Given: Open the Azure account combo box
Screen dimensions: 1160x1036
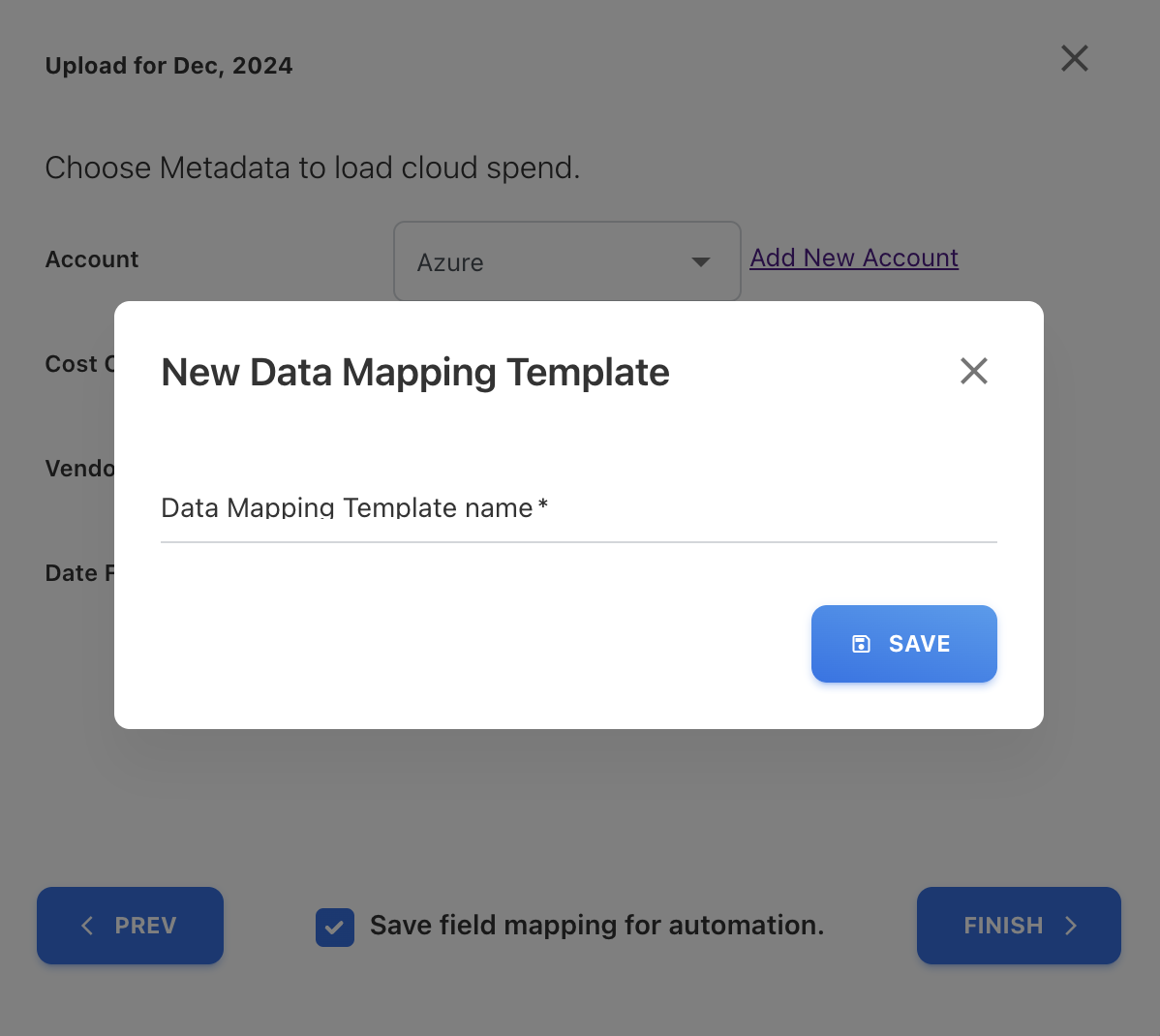Looking at the screenshot, I should coord(552,261).
